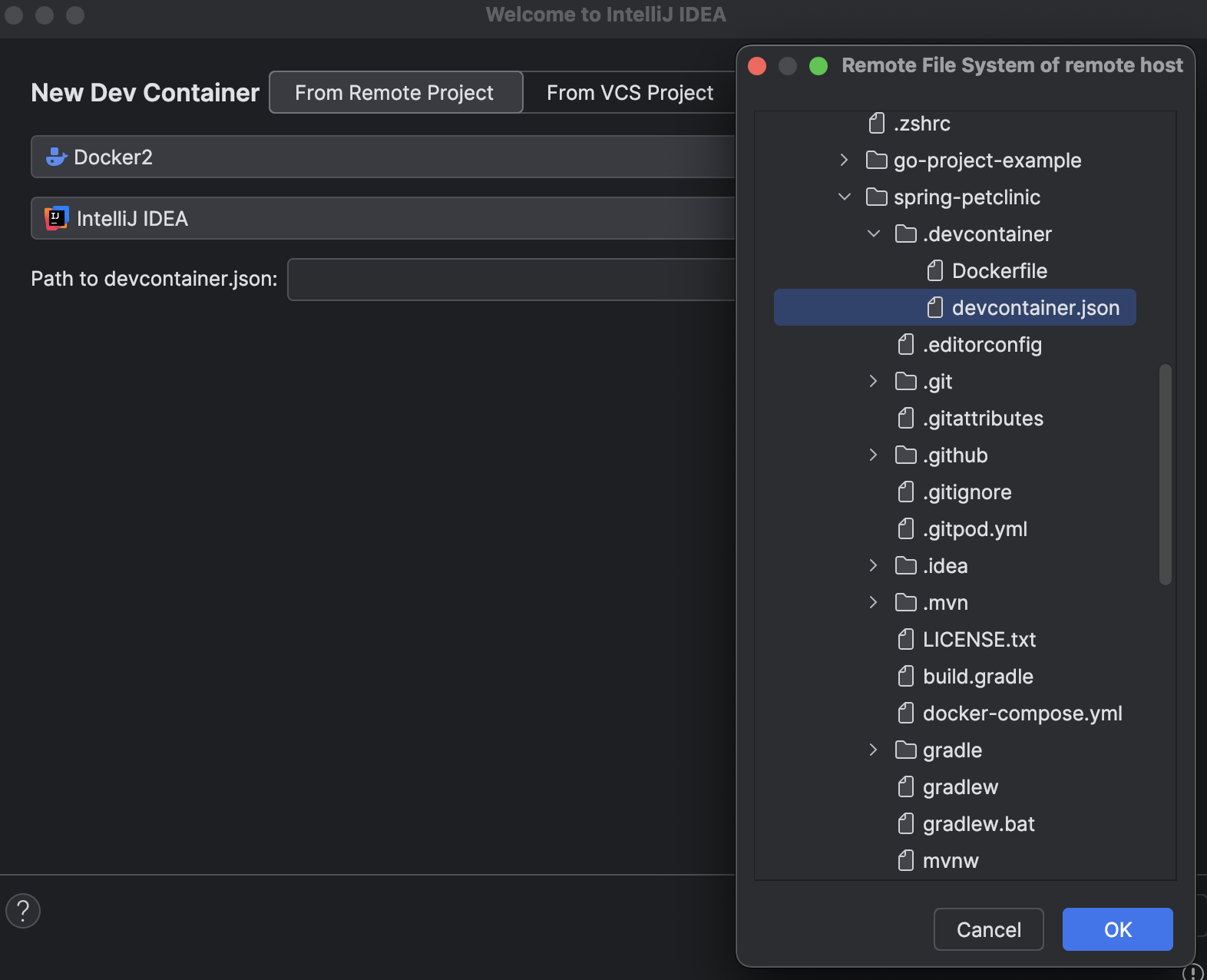Switch to From VCS Project tab
This screenshot has width=1207, height=980.
click(x=630, y=93)
